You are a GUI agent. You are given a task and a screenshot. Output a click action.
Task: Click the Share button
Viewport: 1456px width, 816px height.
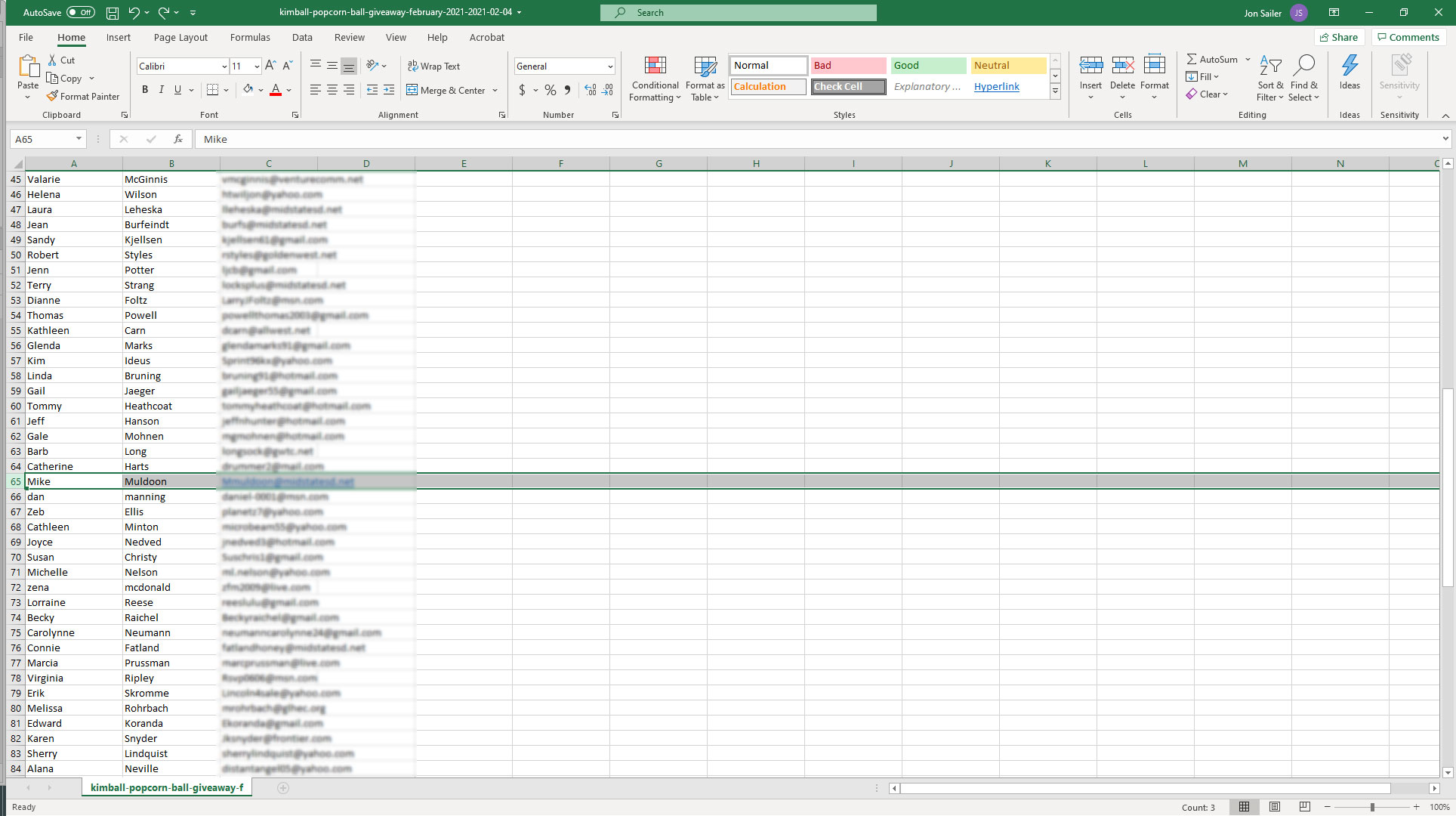[x=1339, y=38]
